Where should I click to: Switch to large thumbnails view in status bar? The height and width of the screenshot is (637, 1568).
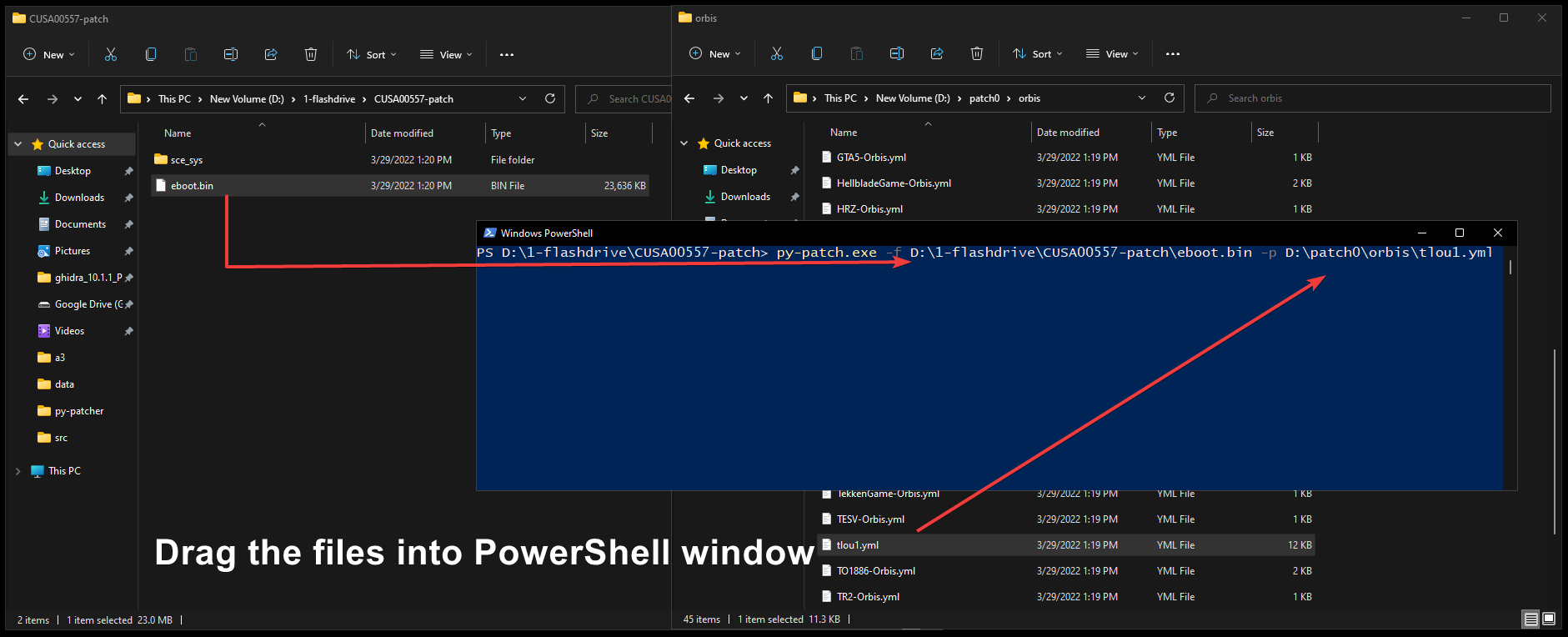tap(1549, 619)
